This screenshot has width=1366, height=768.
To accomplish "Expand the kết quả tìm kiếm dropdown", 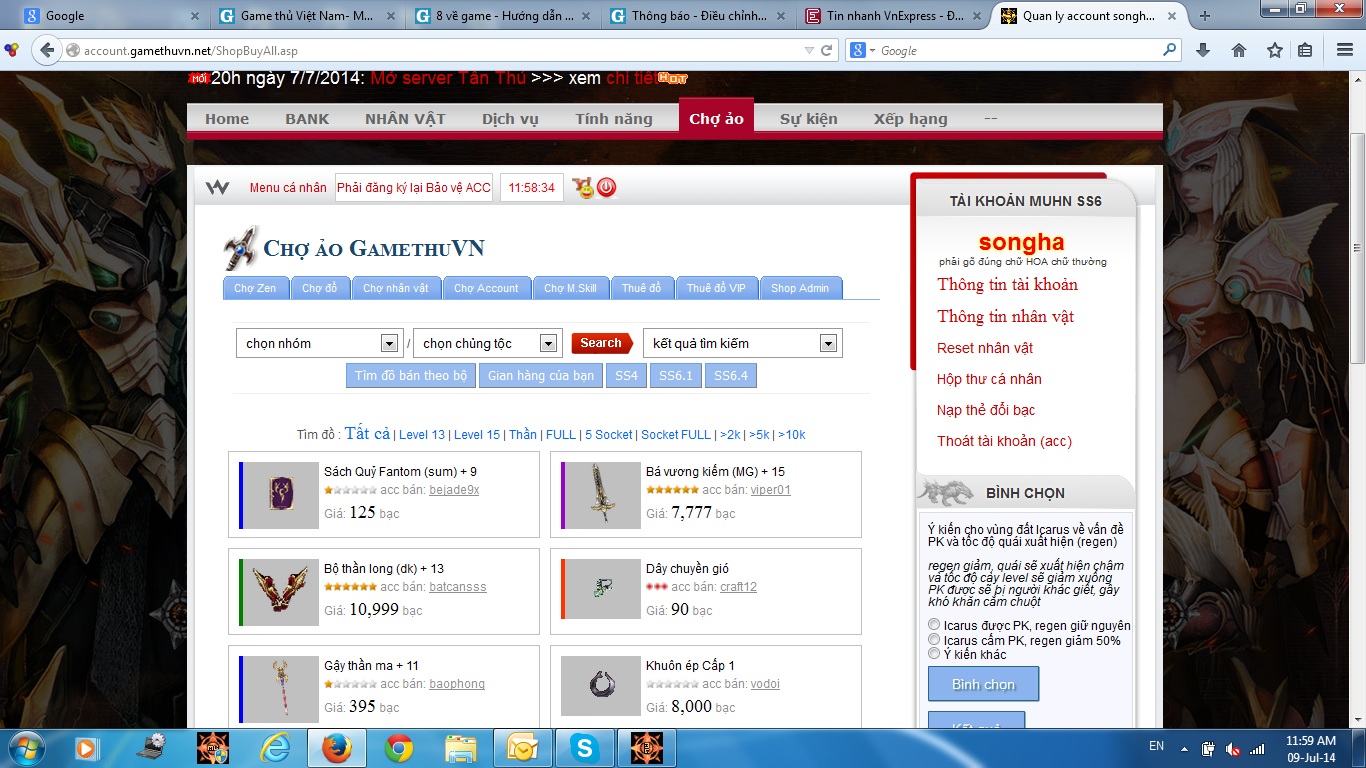I will (x=828, y=343).
